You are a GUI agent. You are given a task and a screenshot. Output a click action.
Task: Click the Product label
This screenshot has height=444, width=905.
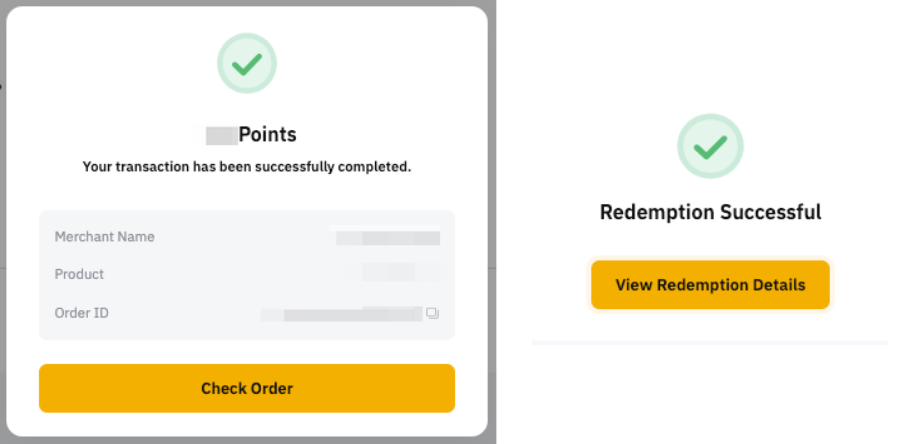[x=79, y=274]
